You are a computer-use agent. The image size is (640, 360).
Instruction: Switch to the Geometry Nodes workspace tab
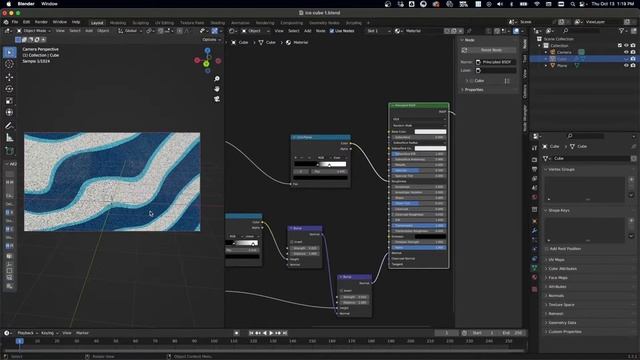point(324,23)
